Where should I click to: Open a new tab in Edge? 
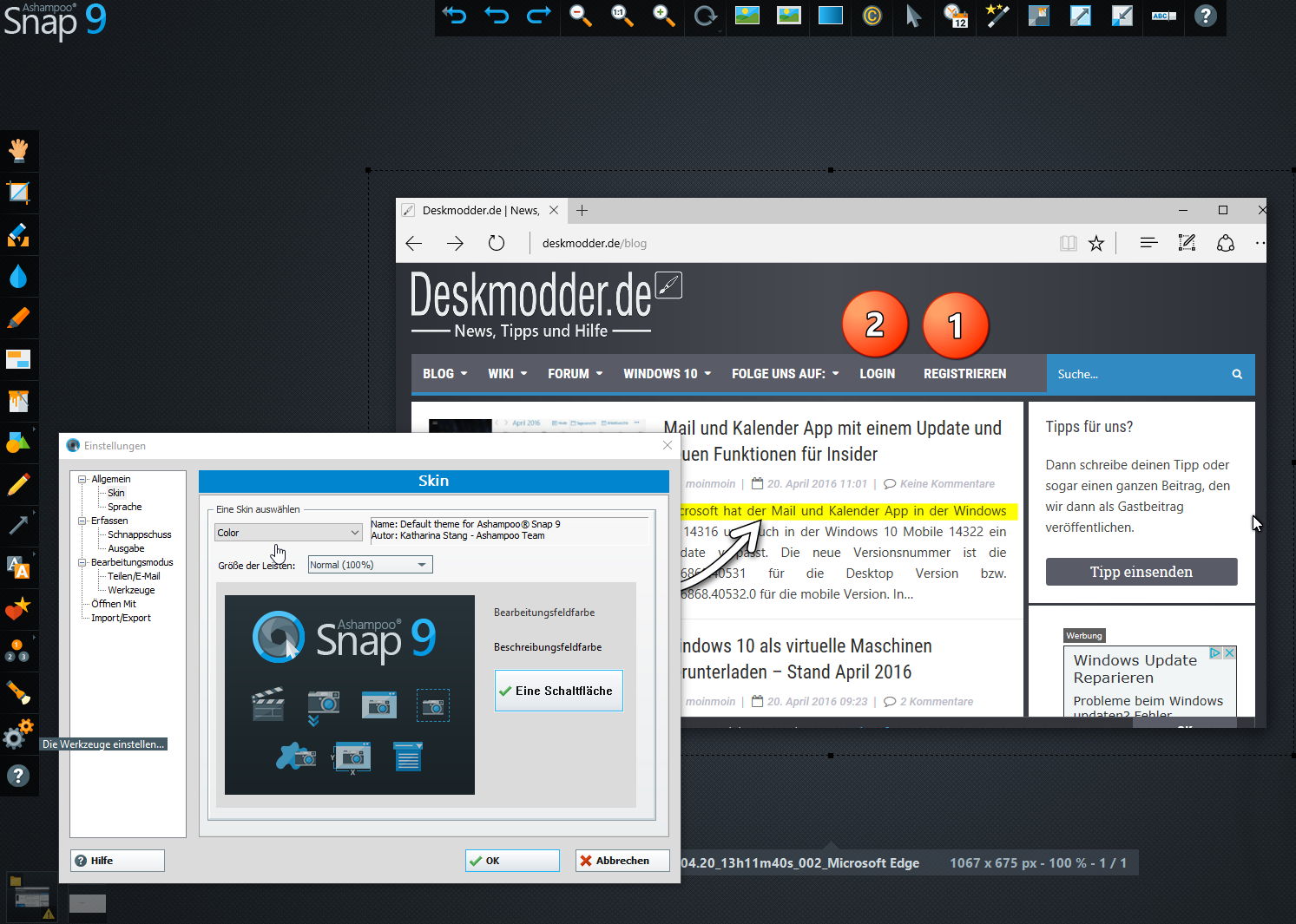[x=582, y=210]
